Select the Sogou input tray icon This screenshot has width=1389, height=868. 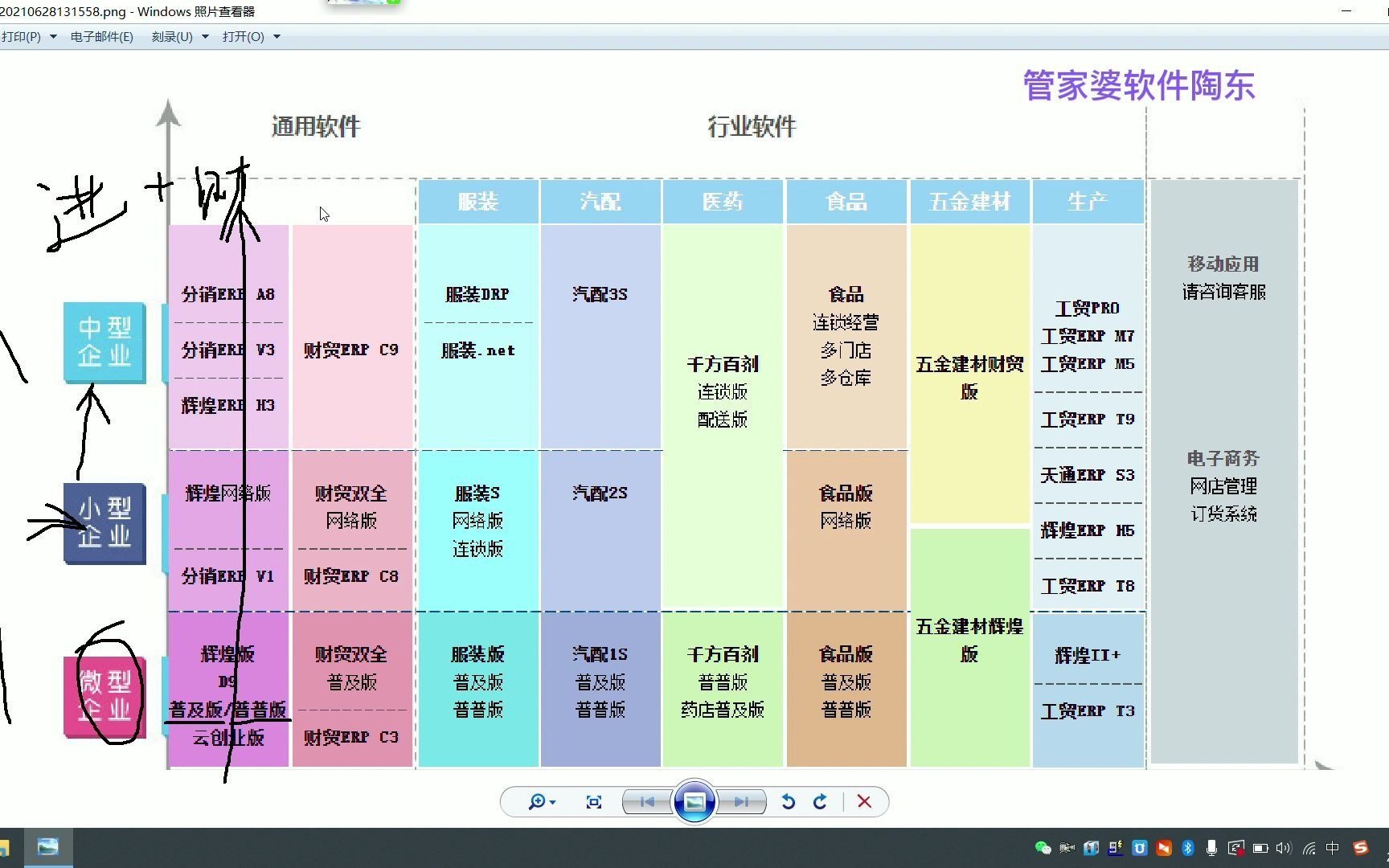(1361, 848)
